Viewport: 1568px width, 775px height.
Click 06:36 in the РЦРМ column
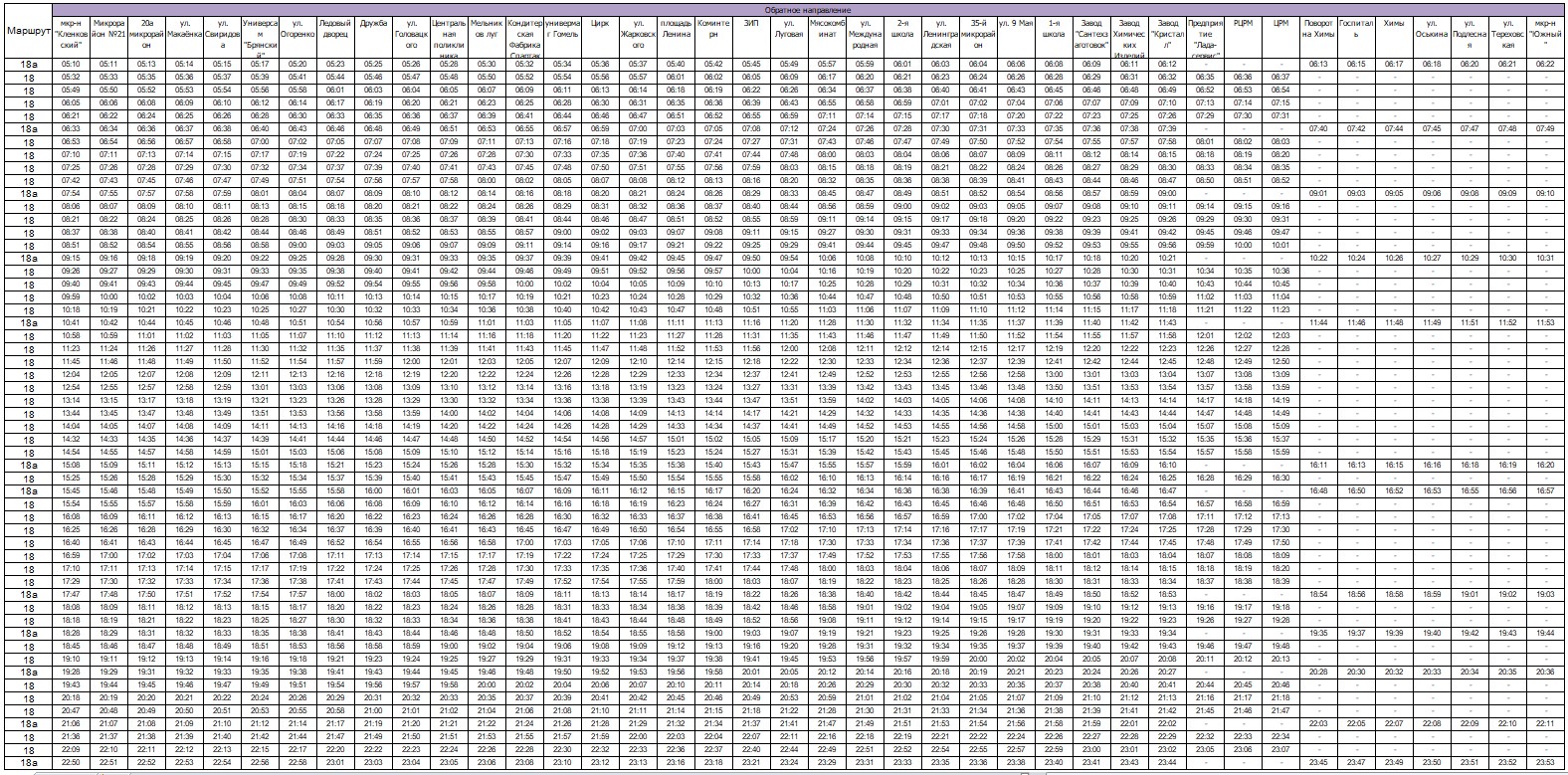coord(1243,77)
